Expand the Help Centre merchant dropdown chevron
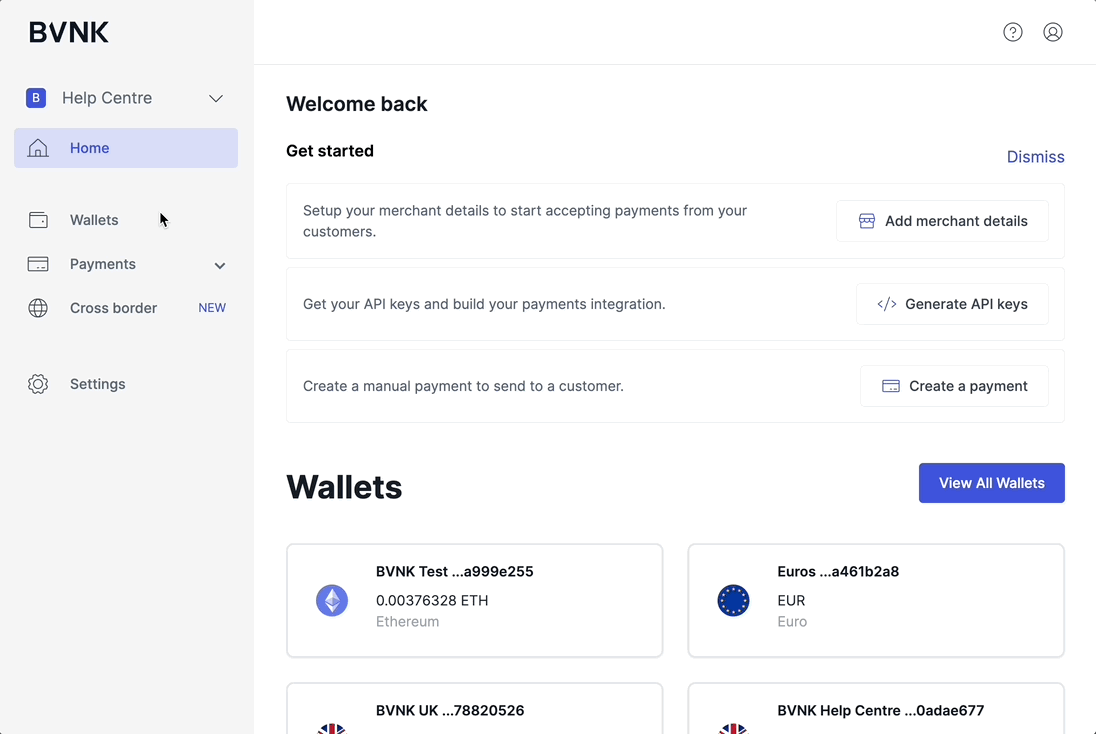 [216, 99]
